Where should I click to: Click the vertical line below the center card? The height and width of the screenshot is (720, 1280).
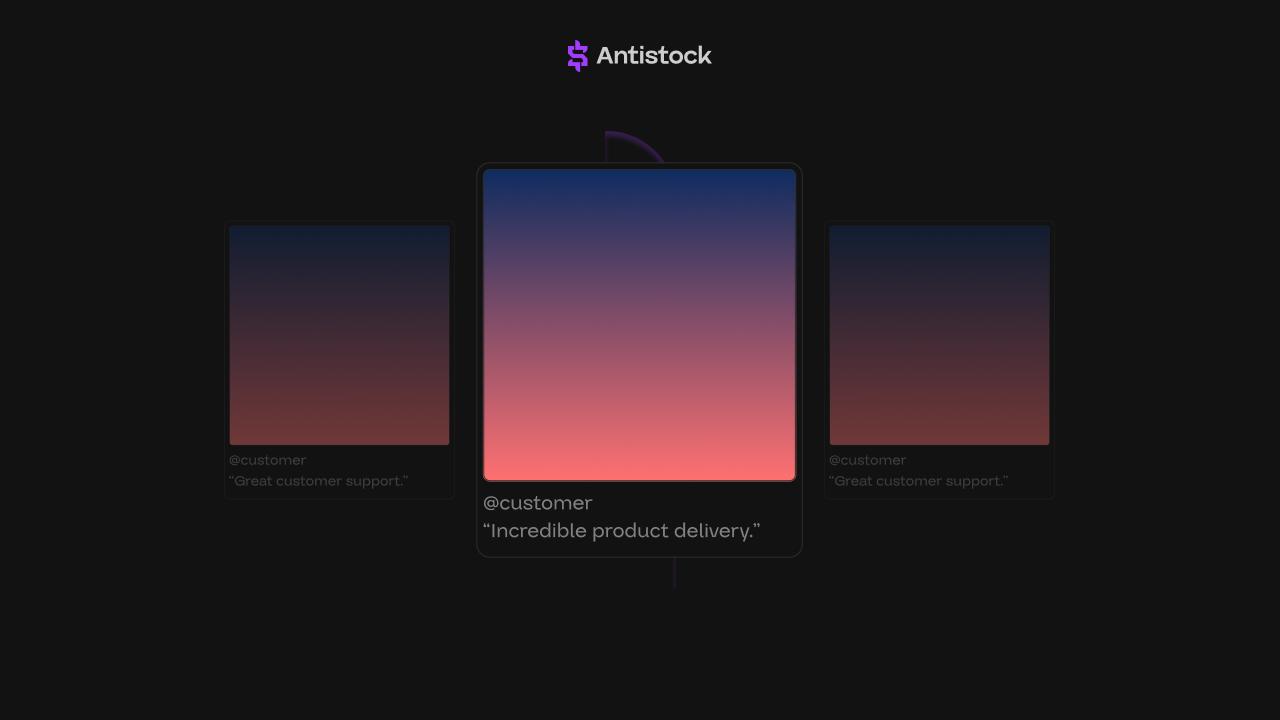pyautogui.click(x=674, y=573)
